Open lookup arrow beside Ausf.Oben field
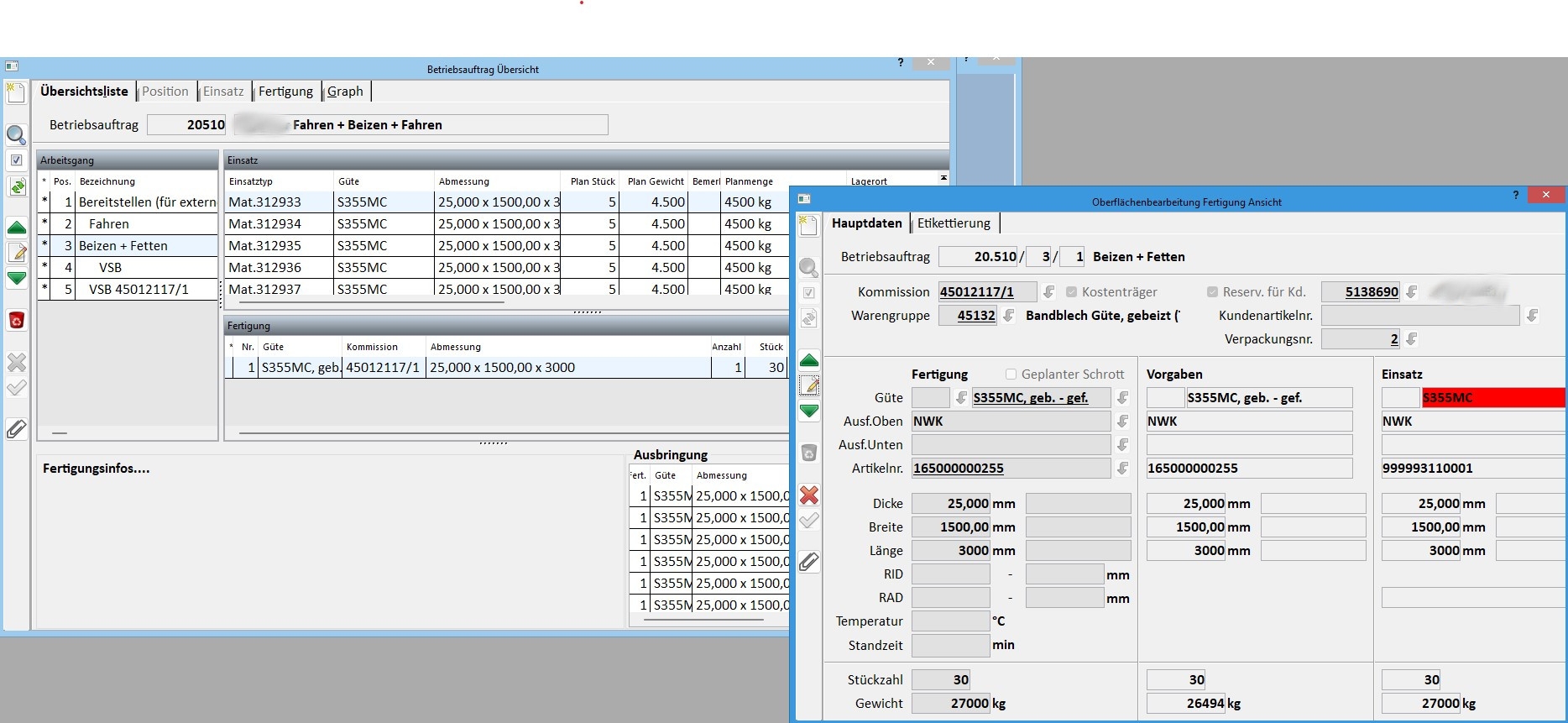This screenshot has height=723, width=1568. (x=1123, y=422)
